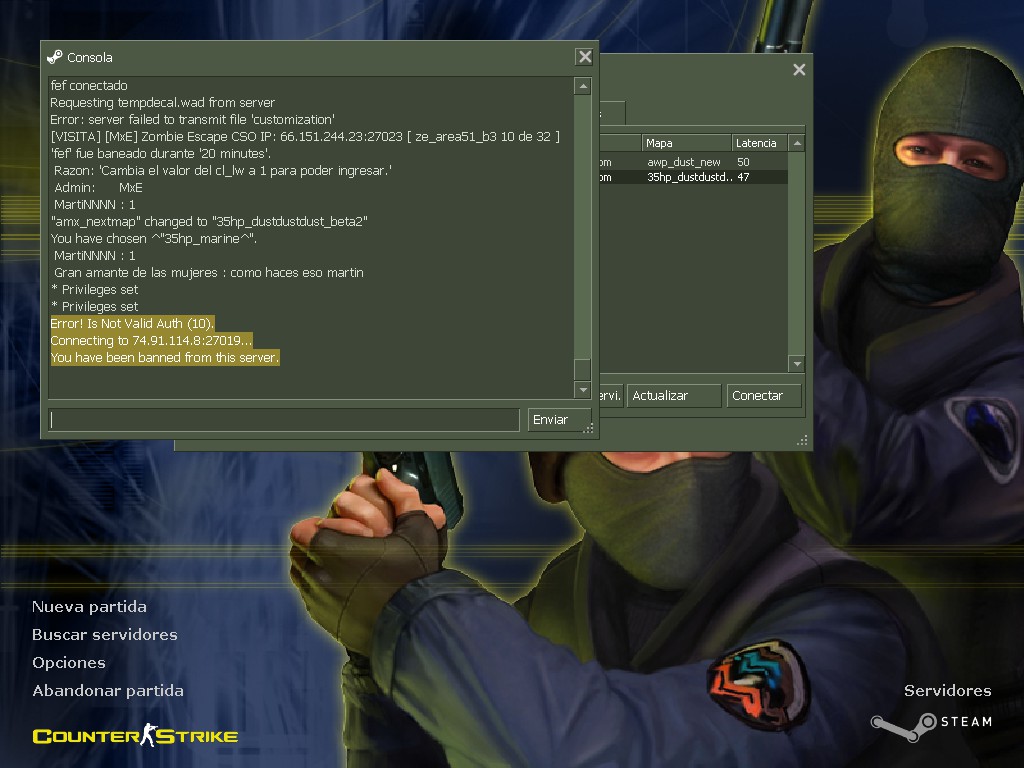Click the partially hidden server browser tab

point(613,112)
